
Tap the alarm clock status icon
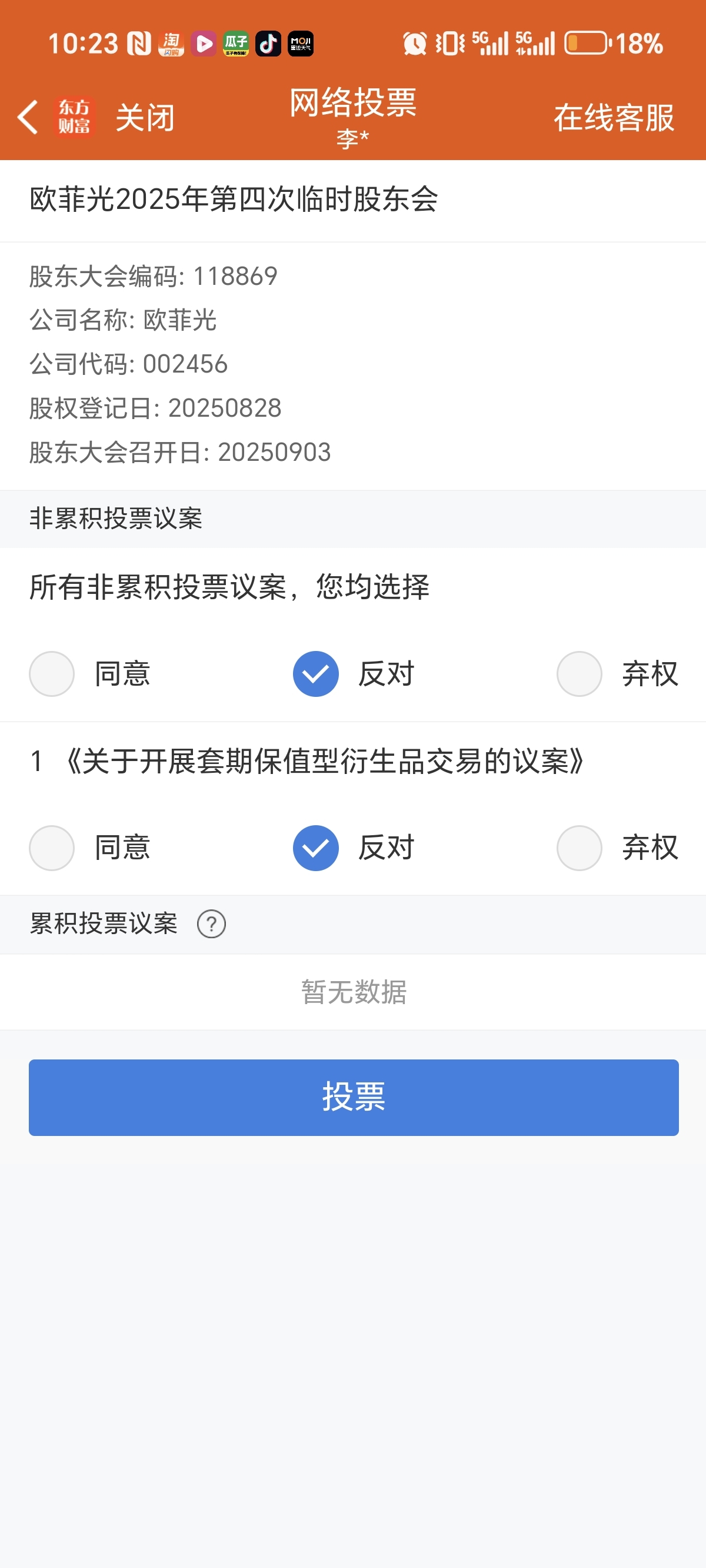(415, 44)
